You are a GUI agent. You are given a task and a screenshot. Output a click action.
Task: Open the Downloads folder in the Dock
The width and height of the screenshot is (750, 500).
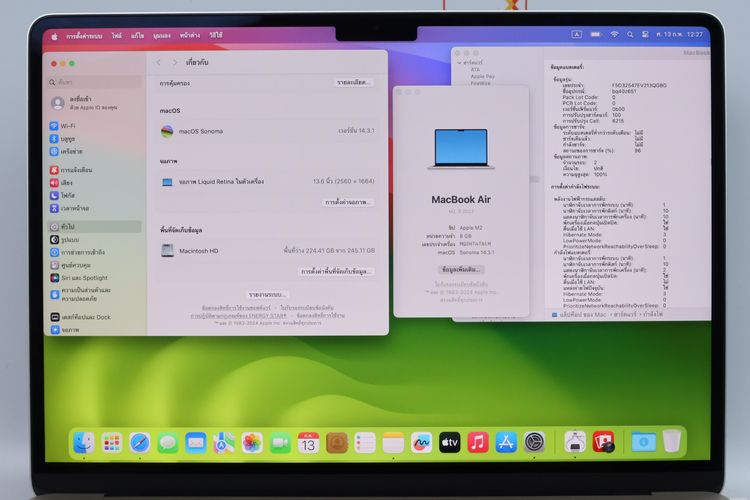pos(643,443)
